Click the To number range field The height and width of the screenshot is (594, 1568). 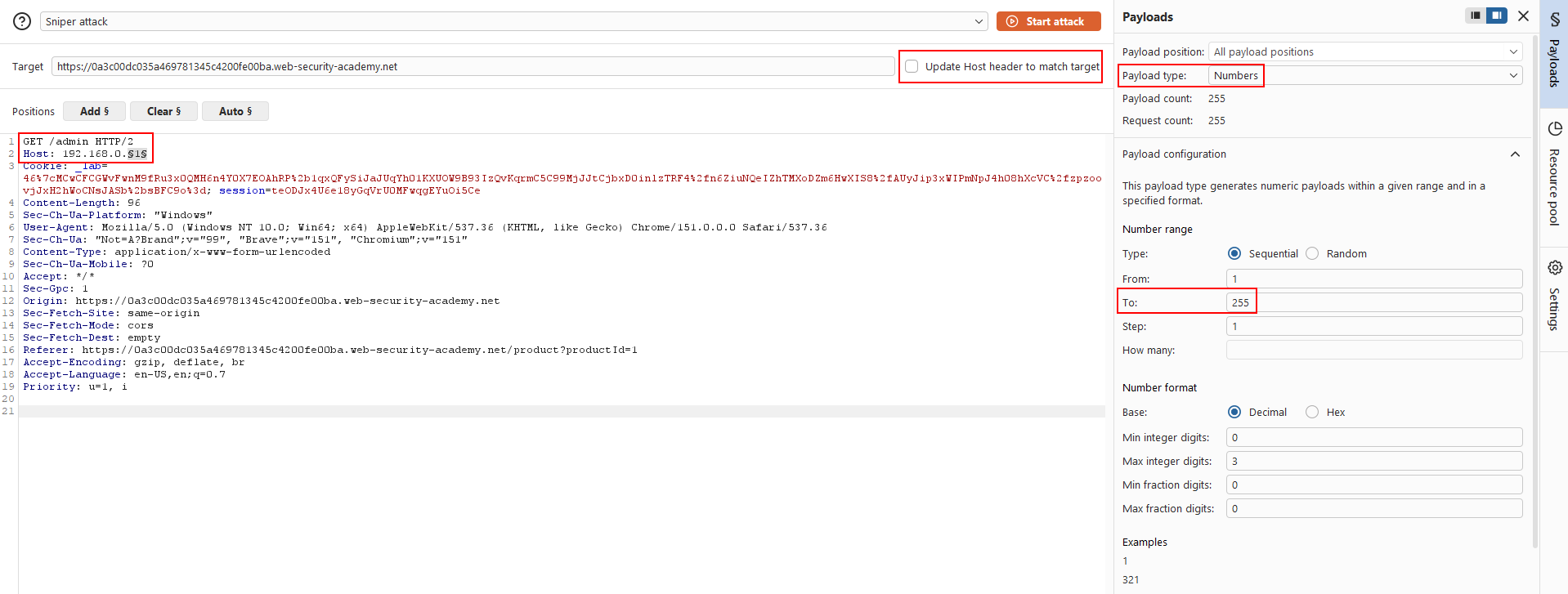(1374, 302)
